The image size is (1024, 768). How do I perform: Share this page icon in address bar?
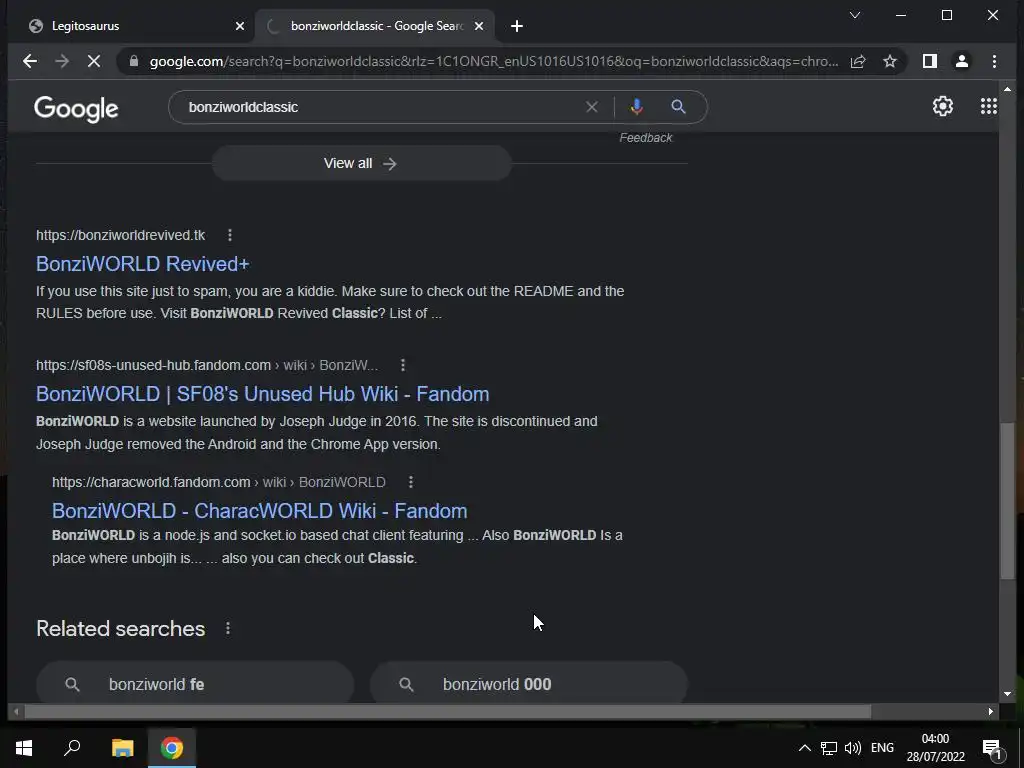coord(857,61)
